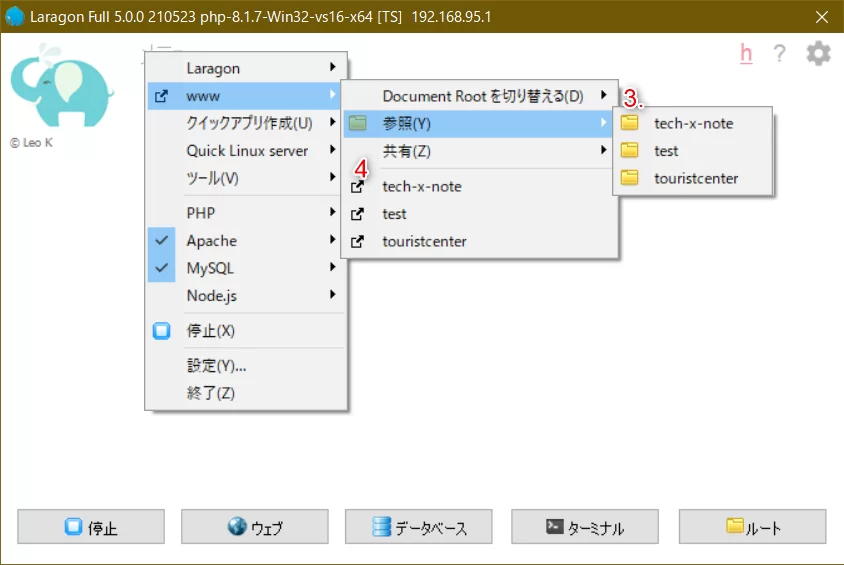Expand the 共有(Z) submenu arrow
844x565 pixels.
[604, 150]
